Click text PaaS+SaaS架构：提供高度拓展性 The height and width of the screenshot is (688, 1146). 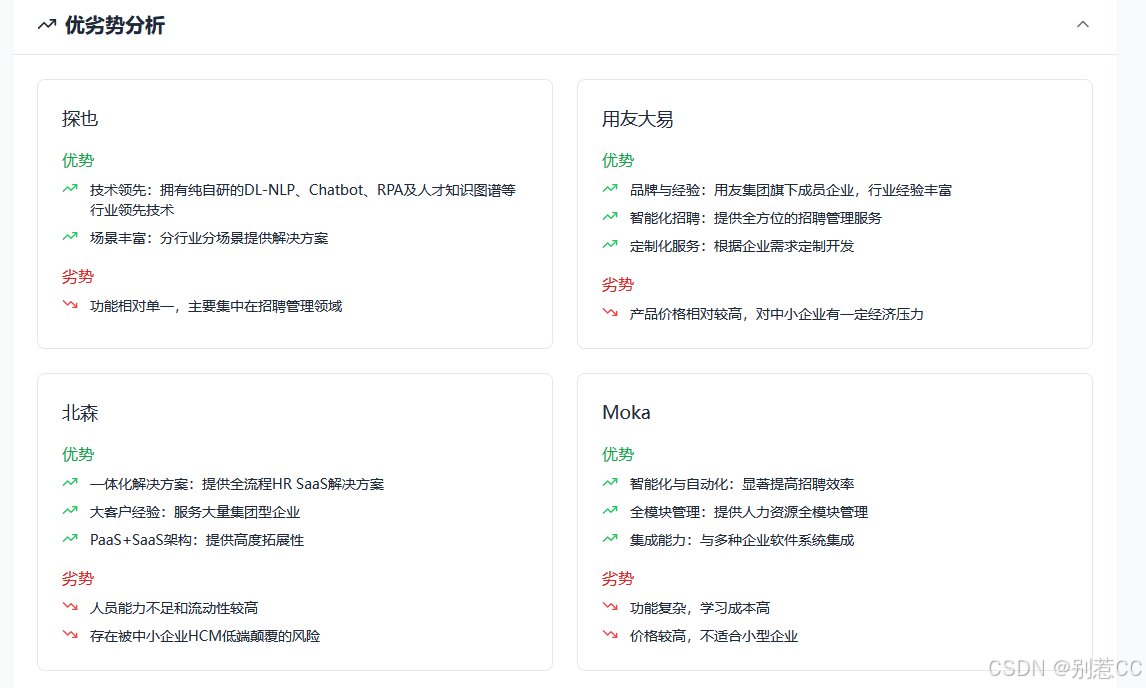click(x=197, y=540)
